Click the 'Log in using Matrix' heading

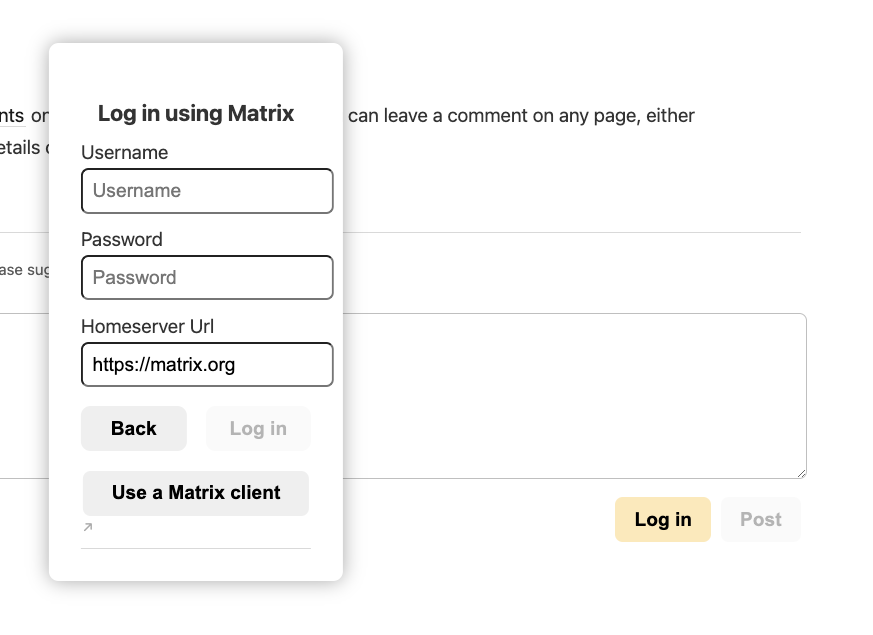(x=196, y=114)
